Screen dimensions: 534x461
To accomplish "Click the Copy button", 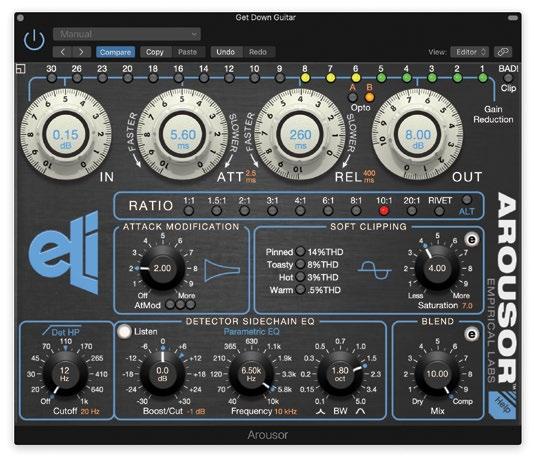I will coord(155,52).
